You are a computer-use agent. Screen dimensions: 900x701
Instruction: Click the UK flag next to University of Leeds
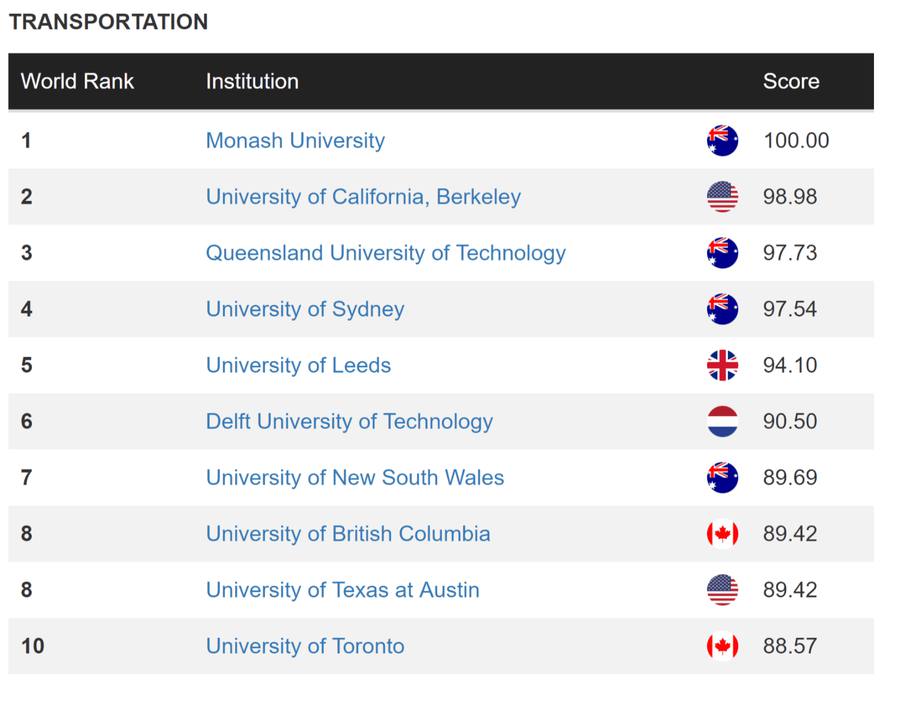[722, 365]
